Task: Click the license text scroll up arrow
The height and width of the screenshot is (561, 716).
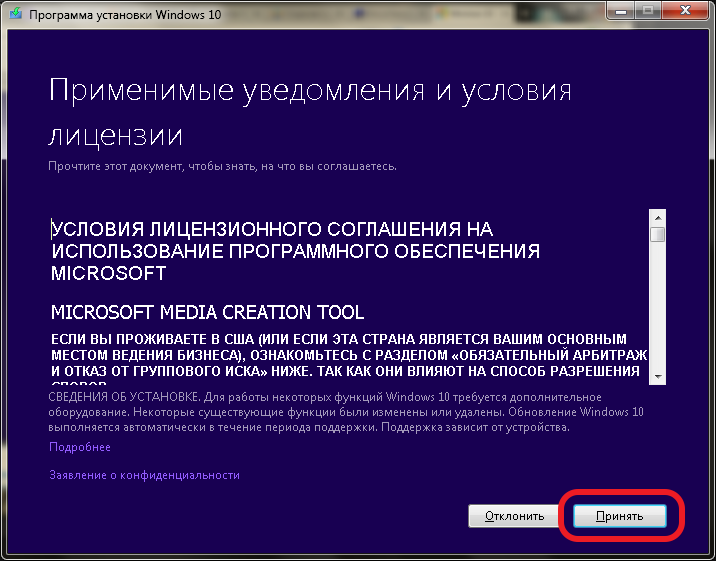Action: (657, 217)
